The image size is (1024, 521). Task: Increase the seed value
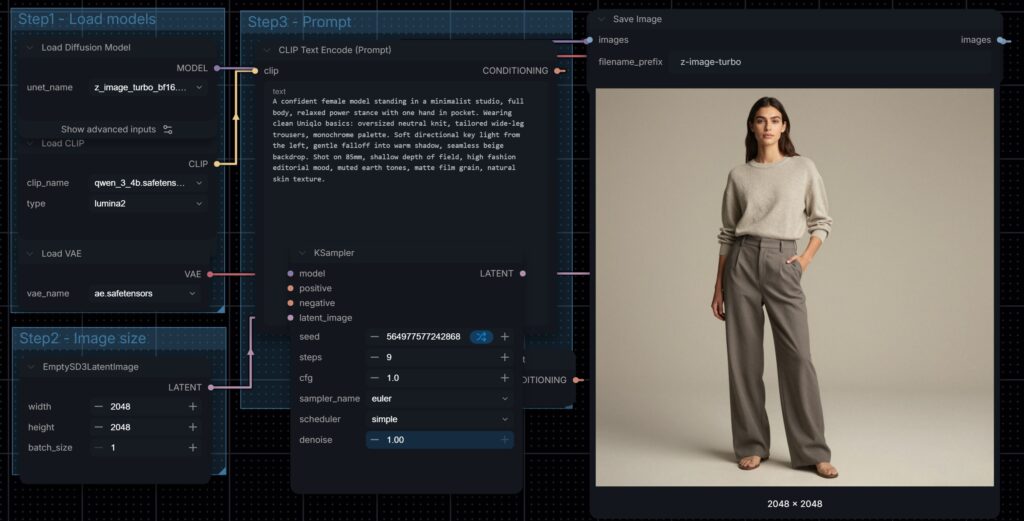tap(505, 337)
